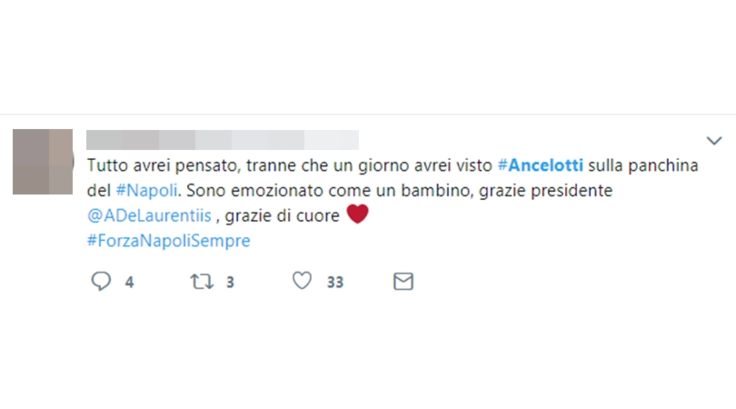The width and height of the screenshot is (736, 409).
Task: Open the blurred profile avatar picture
Action: [43, 162]
